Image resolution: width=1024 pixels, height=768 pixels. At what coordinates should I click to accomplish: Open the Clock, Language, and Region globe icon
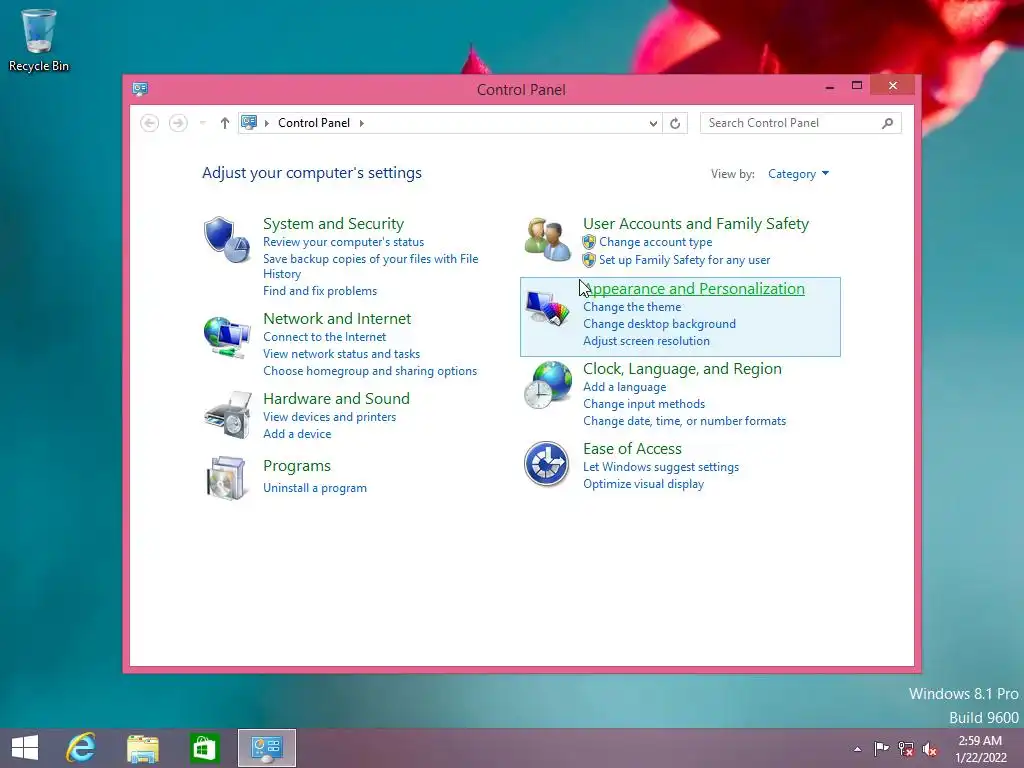[x=547, y=385]
